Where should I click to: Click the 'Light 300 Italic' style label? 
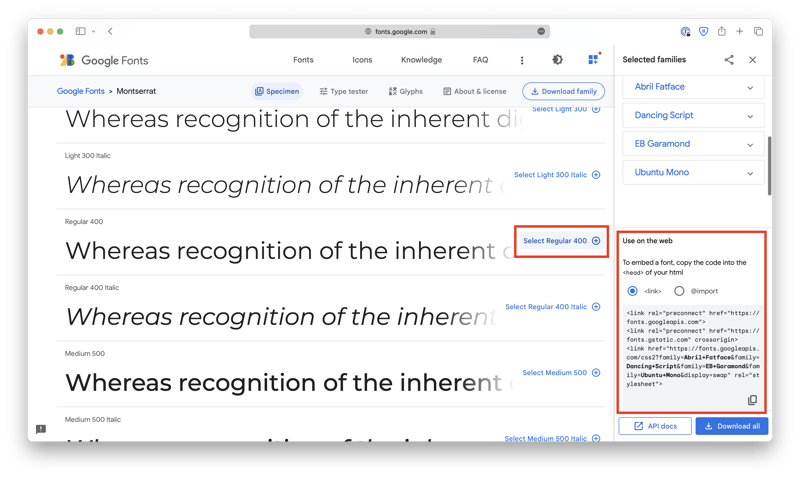87,156
